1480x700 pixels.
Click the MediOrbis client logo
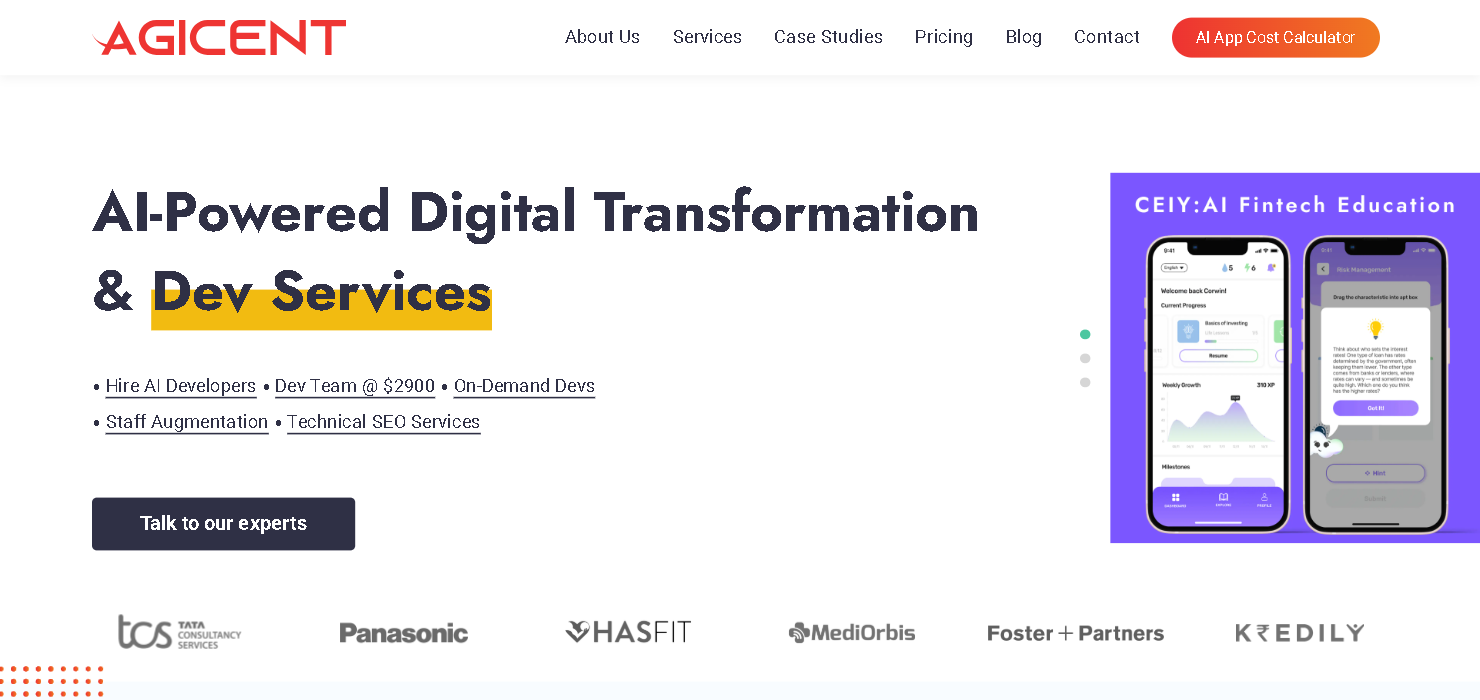pos(852,632)
